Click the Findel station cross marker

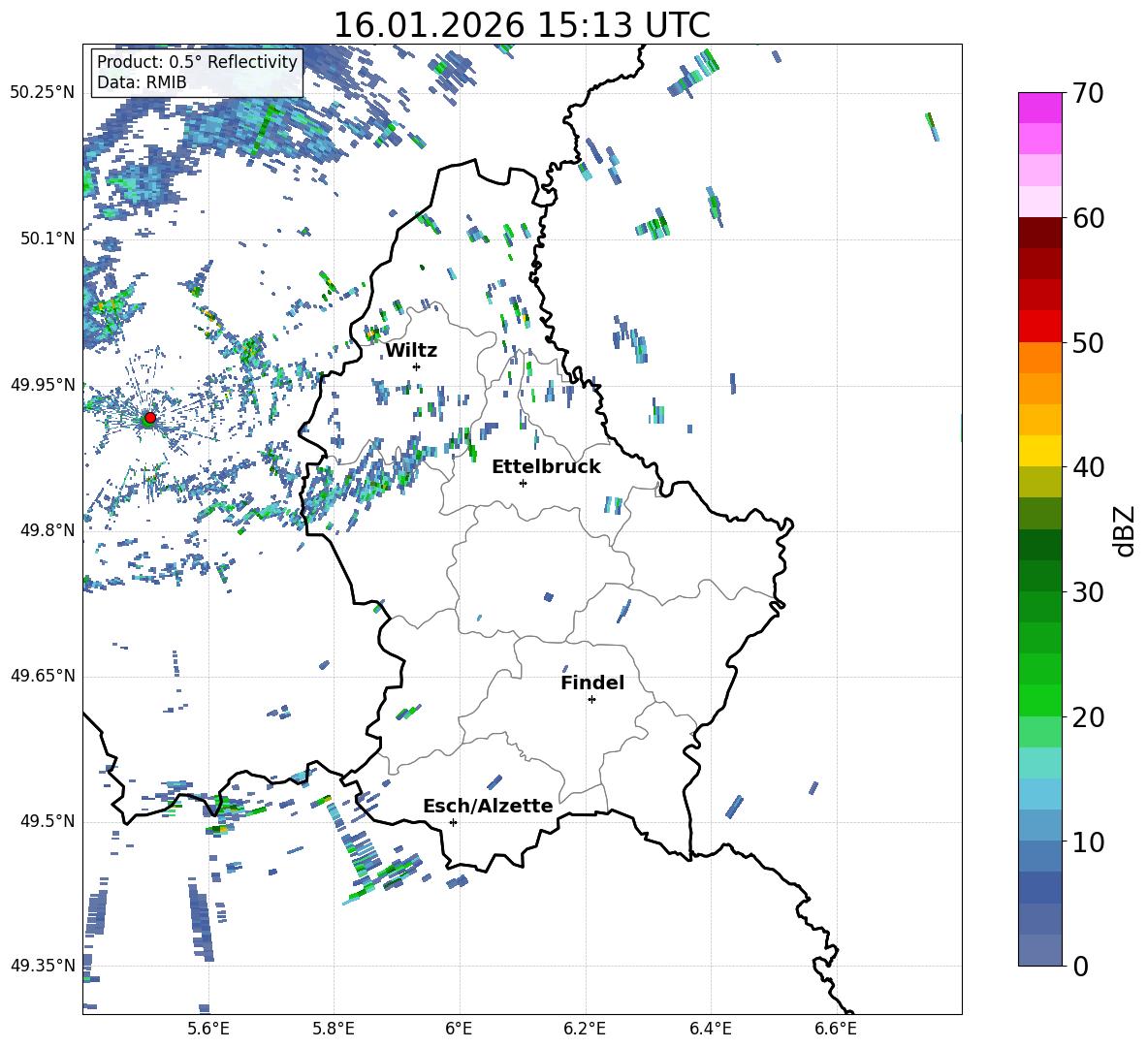click(591, 700)
